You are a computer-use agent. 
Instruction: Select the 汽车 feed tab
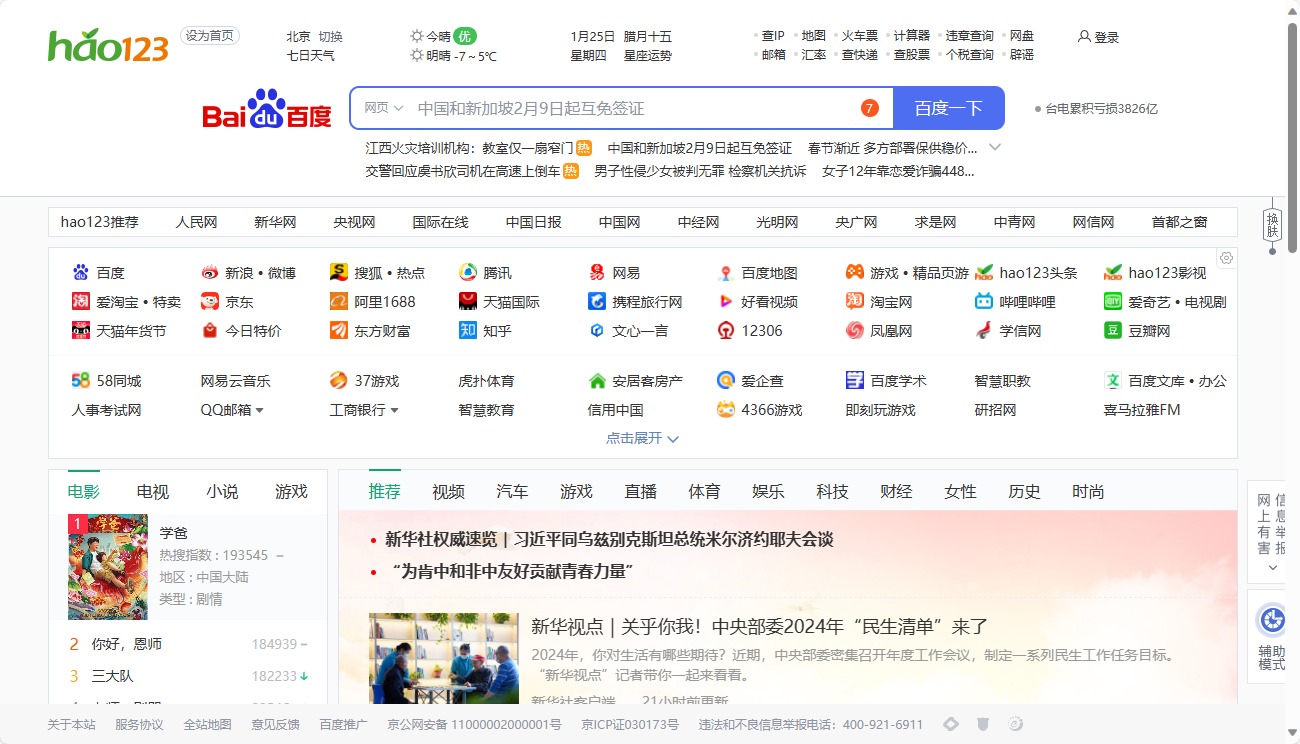pyautogui.click(x=512, y=491)
